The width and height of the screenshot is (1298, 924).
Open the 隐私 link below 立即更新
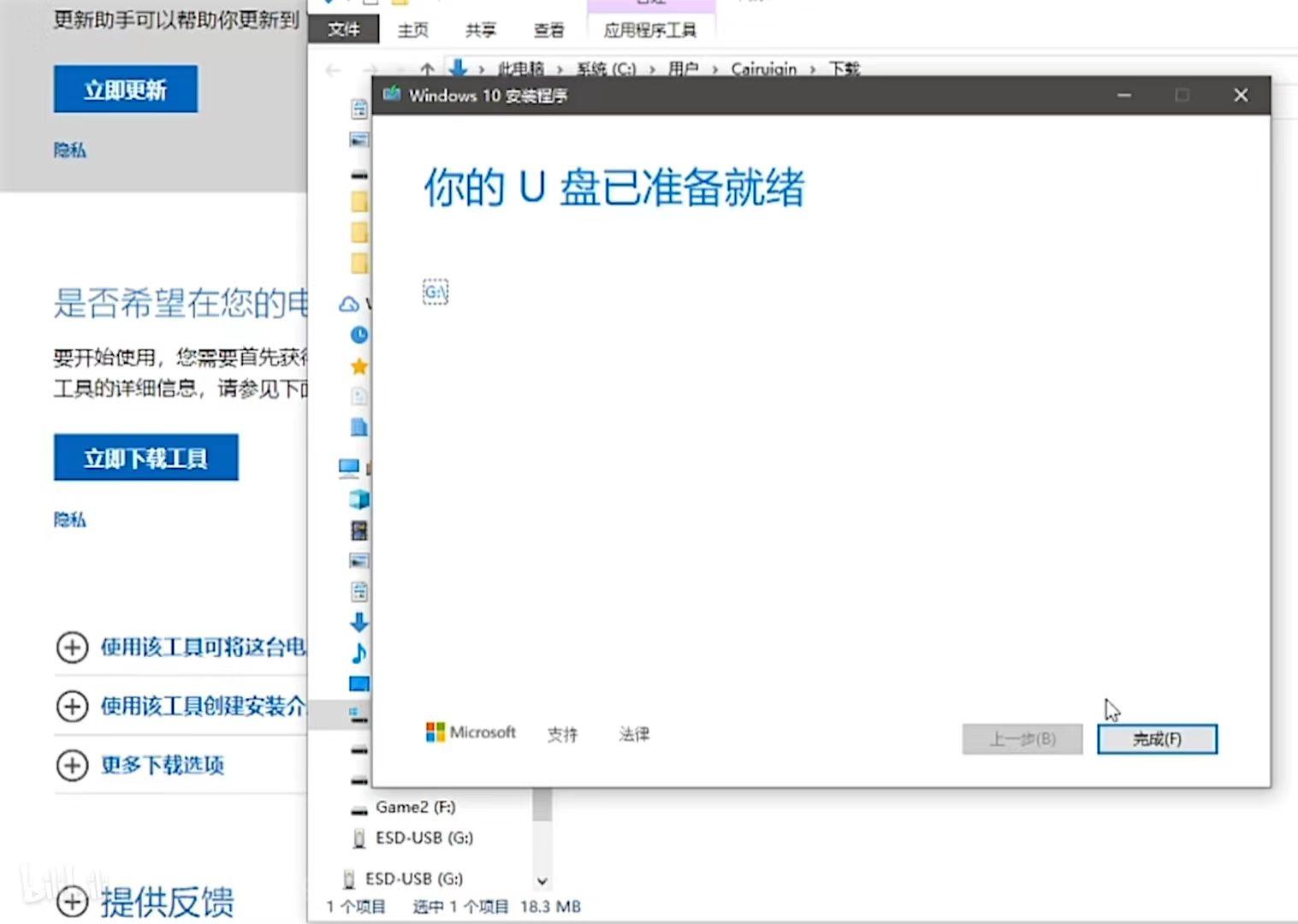tap(70, 151)
